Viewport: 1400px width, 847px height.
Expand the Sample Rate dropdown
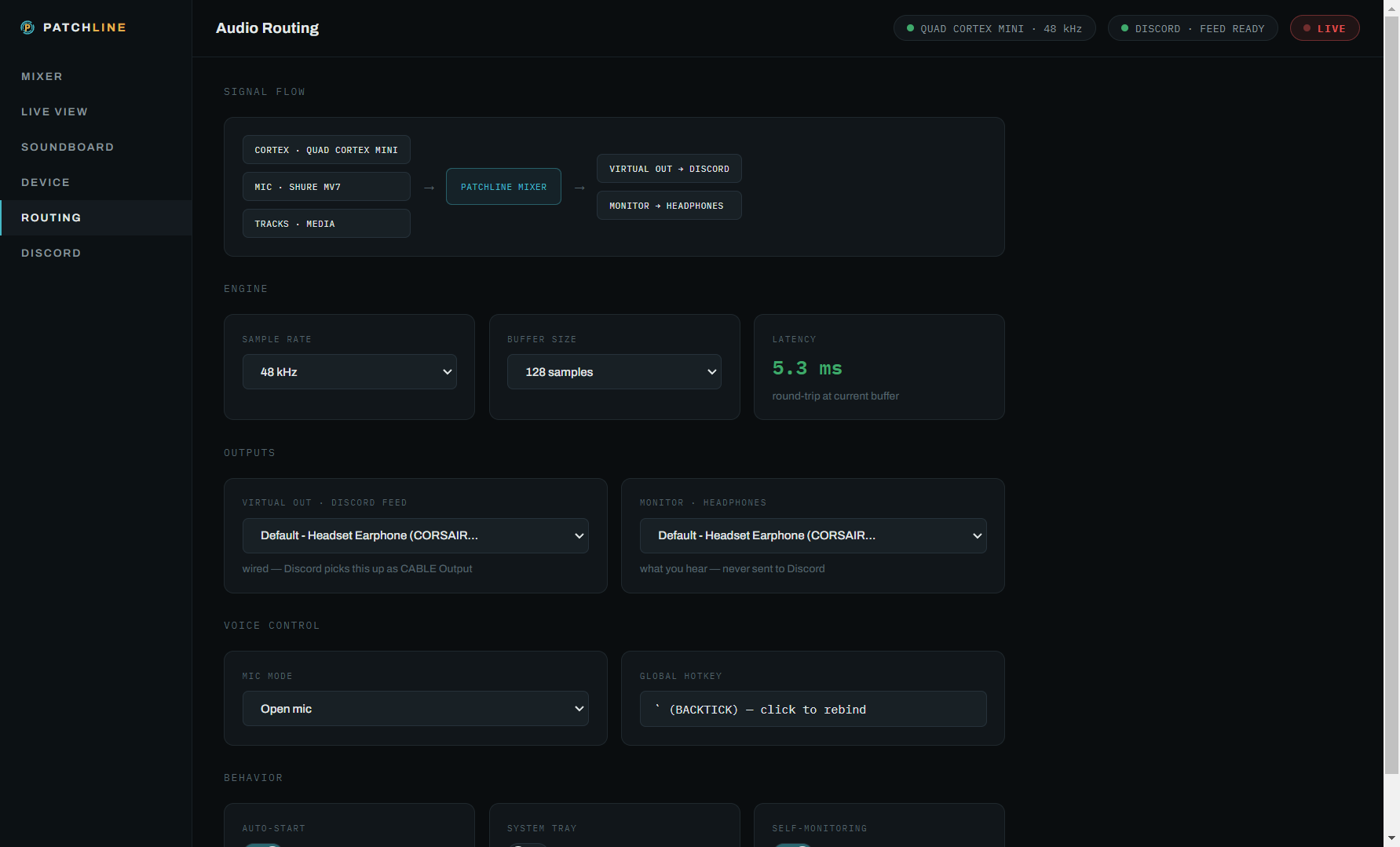point(349,372)
